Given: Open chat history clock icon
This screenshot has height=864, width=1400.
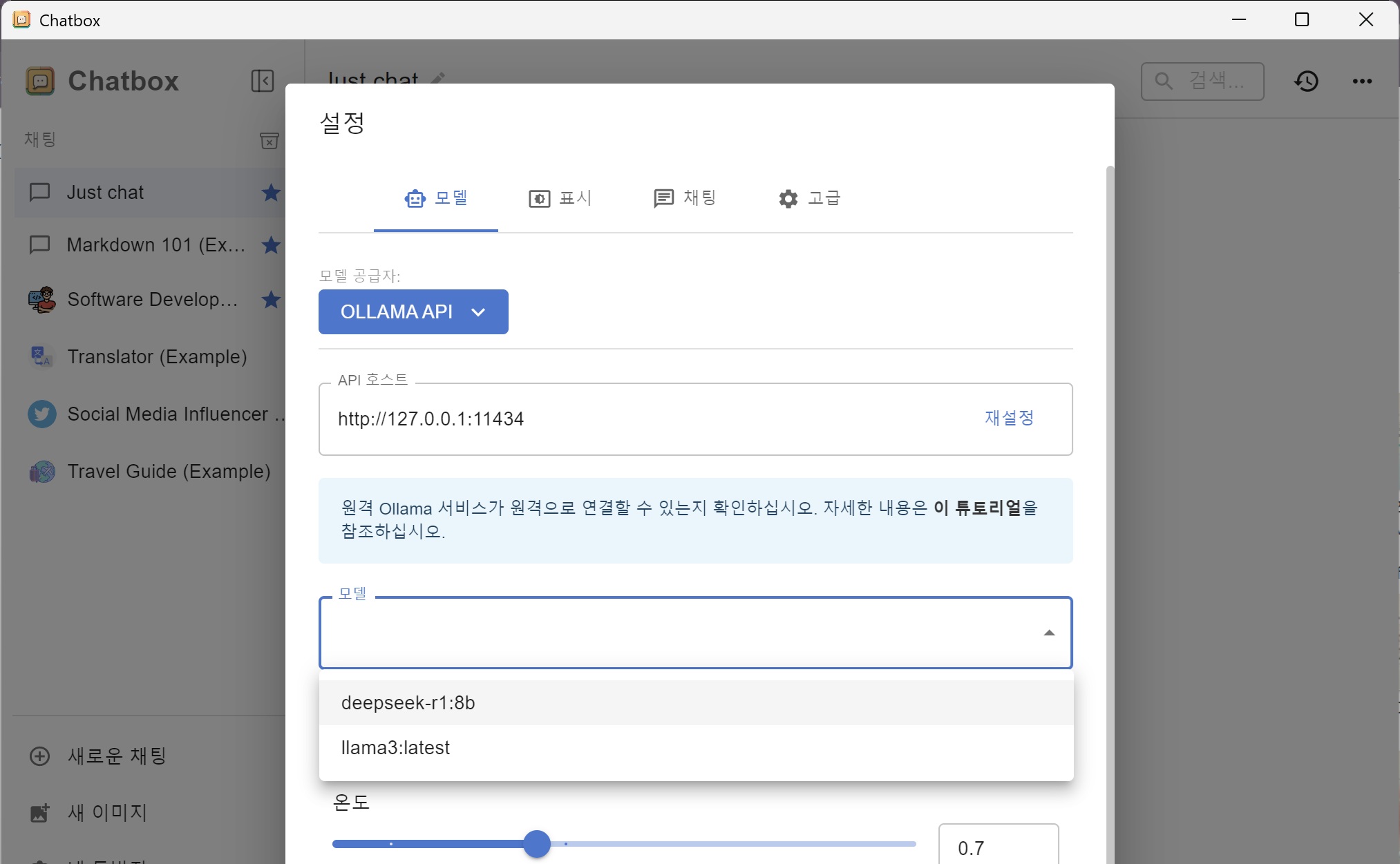Looking at the screenshot, I should [x=1306, y=81].
